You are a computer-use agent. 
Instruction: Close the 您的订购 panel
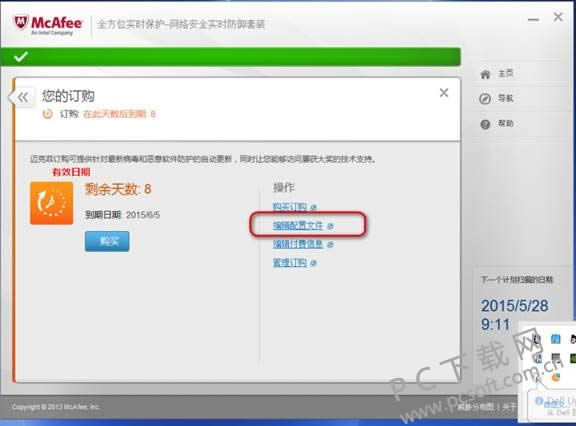tap(444, 93)
